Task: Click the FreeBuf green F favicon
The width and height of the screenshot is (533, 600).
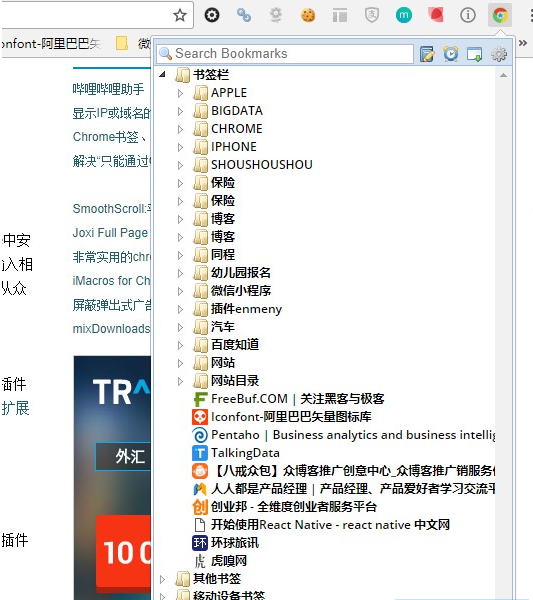Action: (200, 399)
